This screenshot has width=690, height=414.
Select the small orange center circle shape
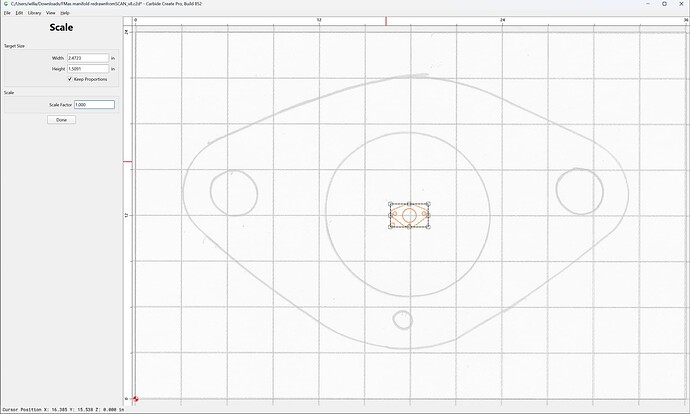point(409,215)
